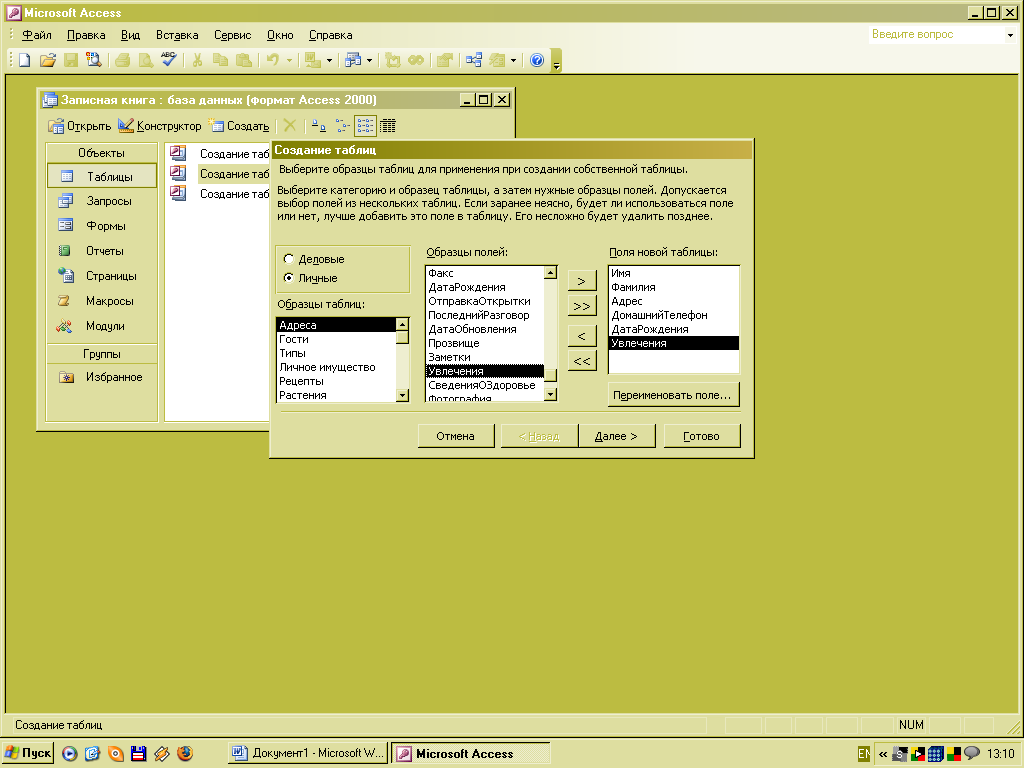Open the toolbar options arrow
Screen dimensions: 1024x768
[x=556, y=60]
